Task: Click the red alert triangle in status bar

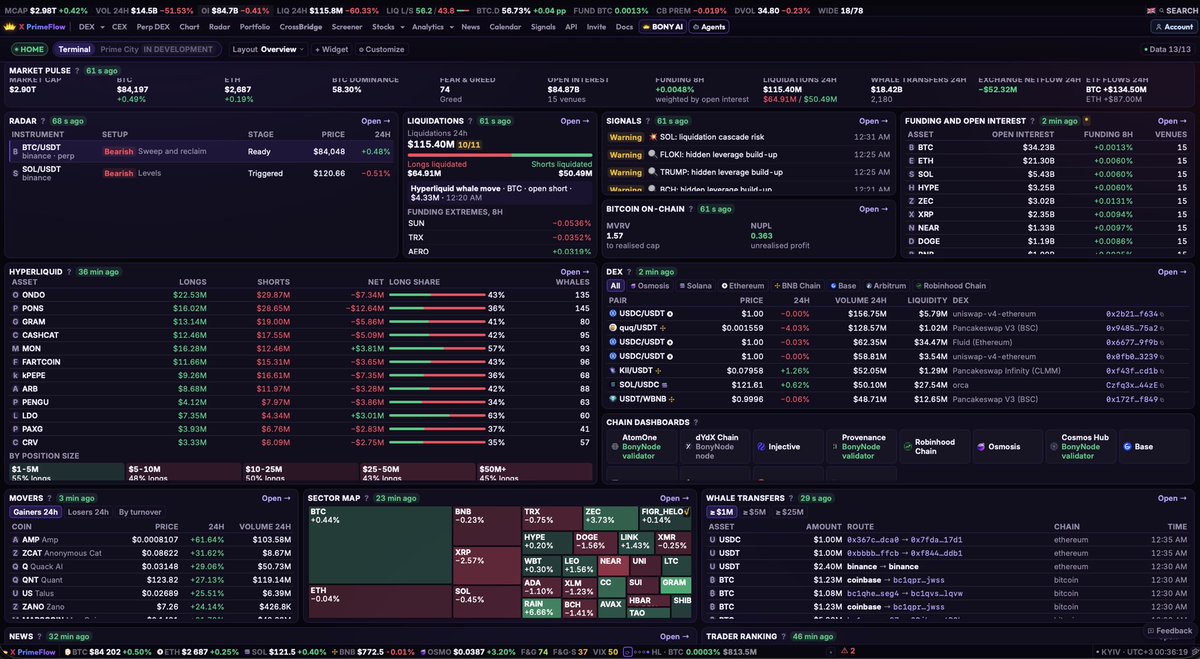Action: 844,651
